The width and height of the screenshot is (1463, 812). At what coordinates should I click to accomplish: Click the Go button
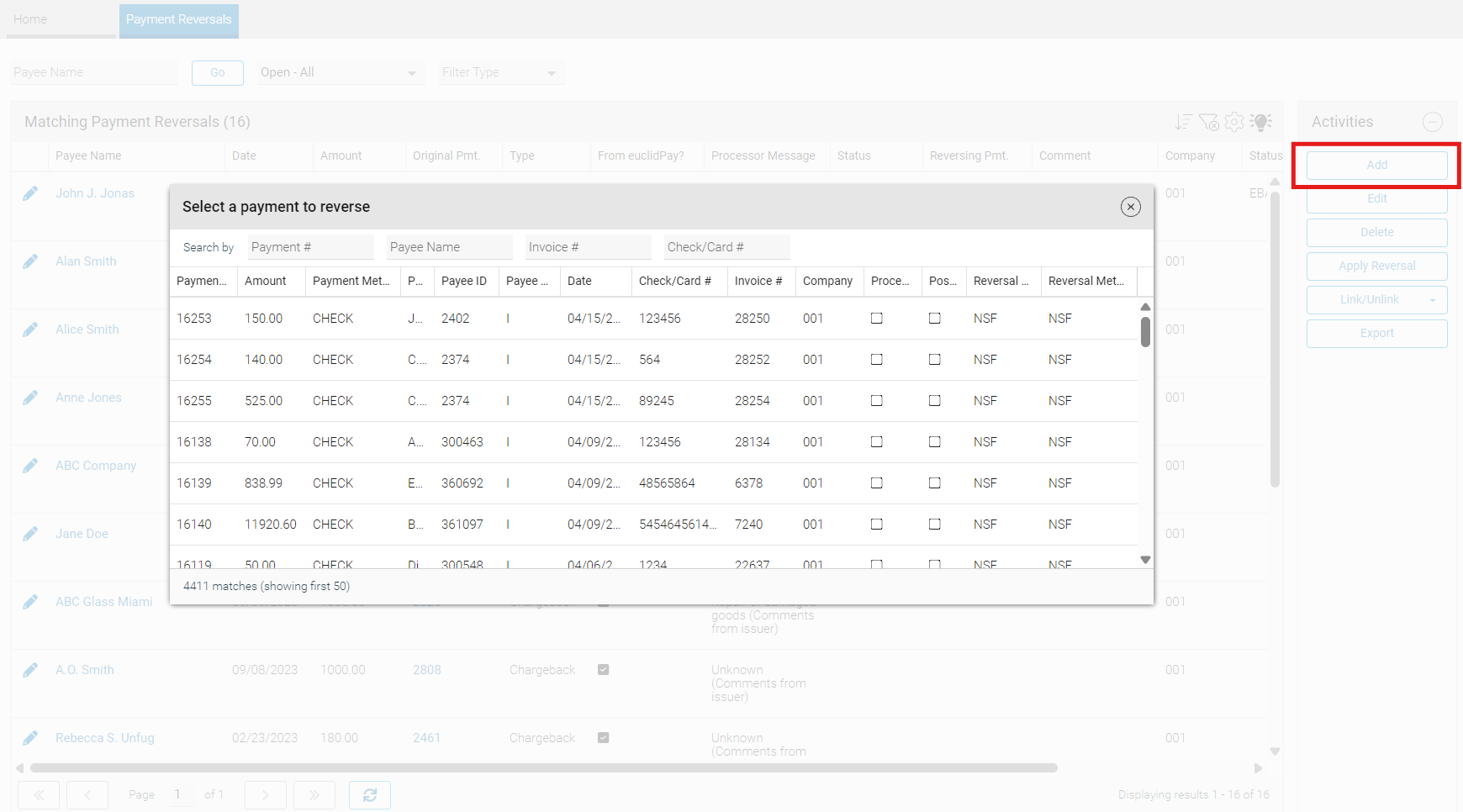218,73
